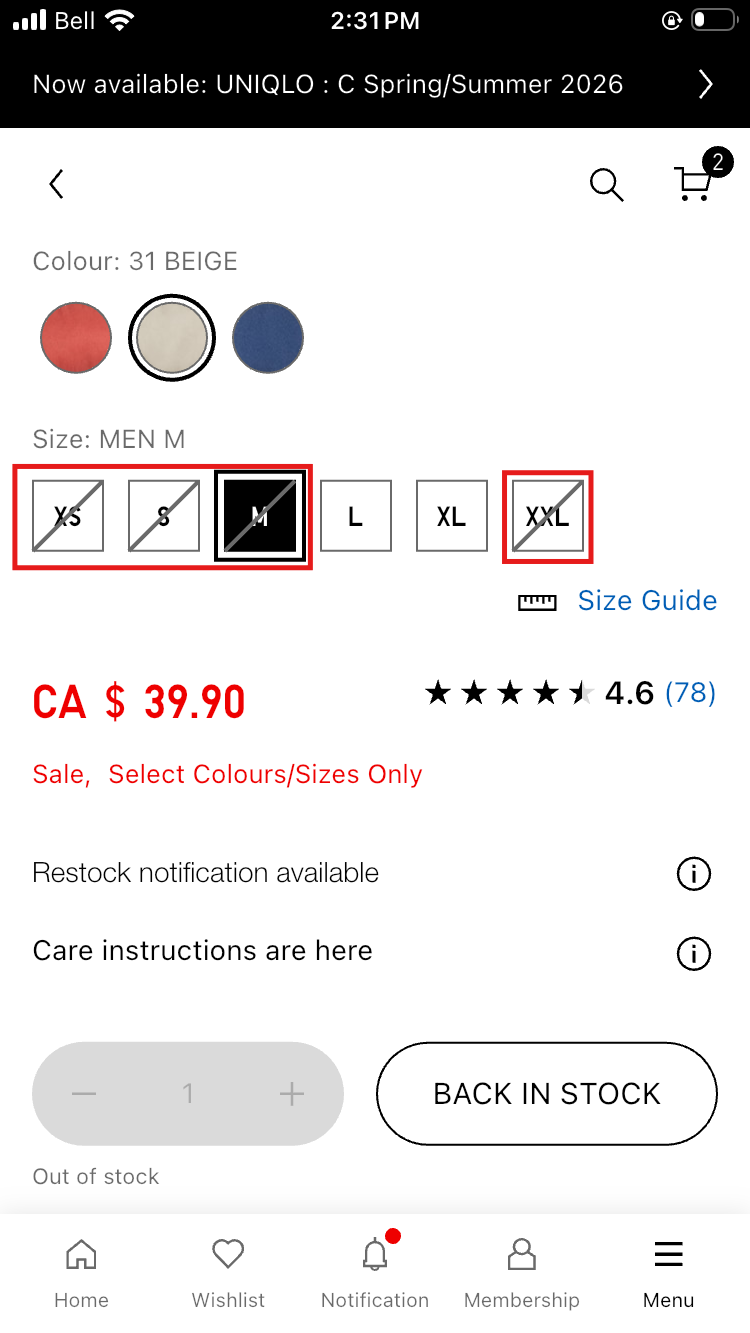Select size L
Image resolution: width=750 pixels, height=1333 pixels.
coord(355,516)
